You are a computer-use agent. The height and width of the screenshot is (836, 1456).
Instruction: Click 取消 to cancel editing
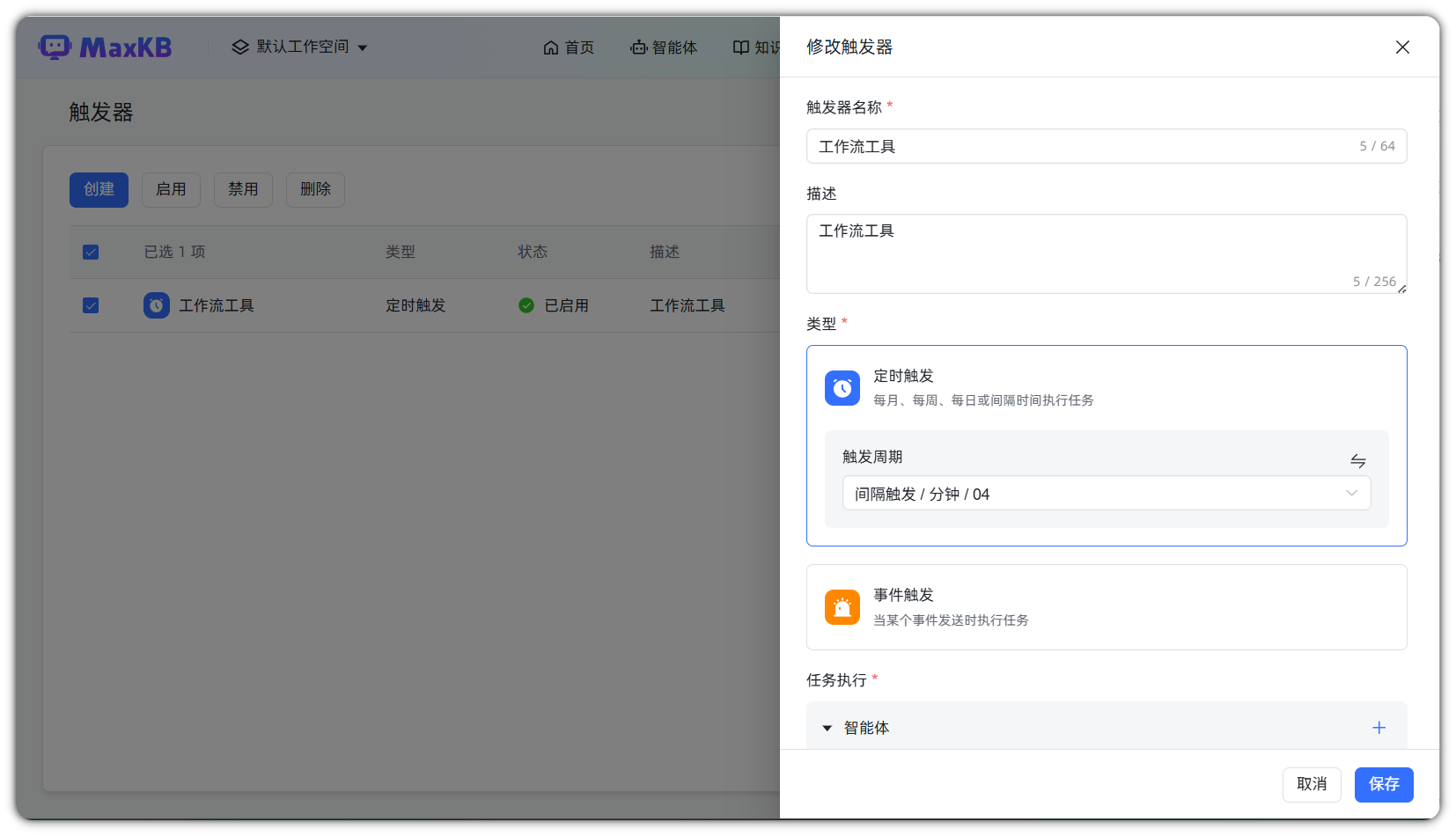pyautogui.click(x=1312, y=784)
